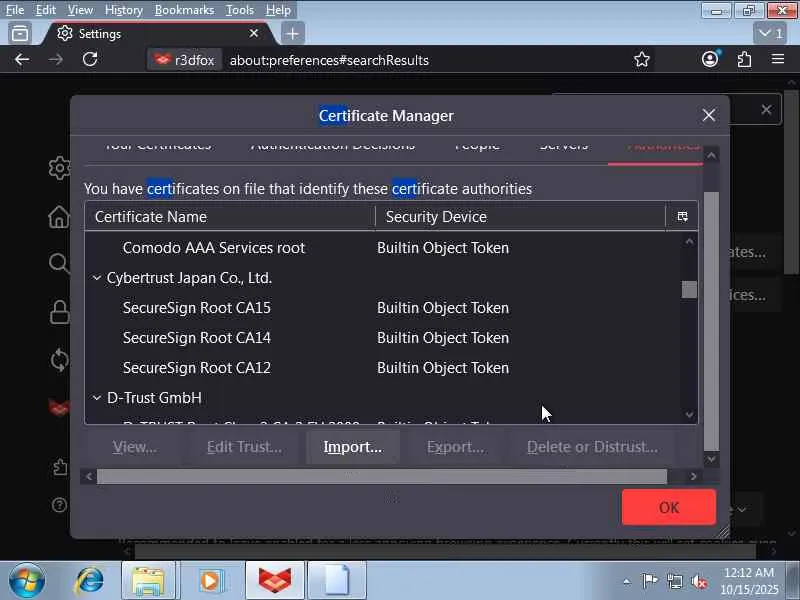This screenshot has height=600, width=800.
Task: Sort by Security Device column header
Action: click(x=520, y=217)
